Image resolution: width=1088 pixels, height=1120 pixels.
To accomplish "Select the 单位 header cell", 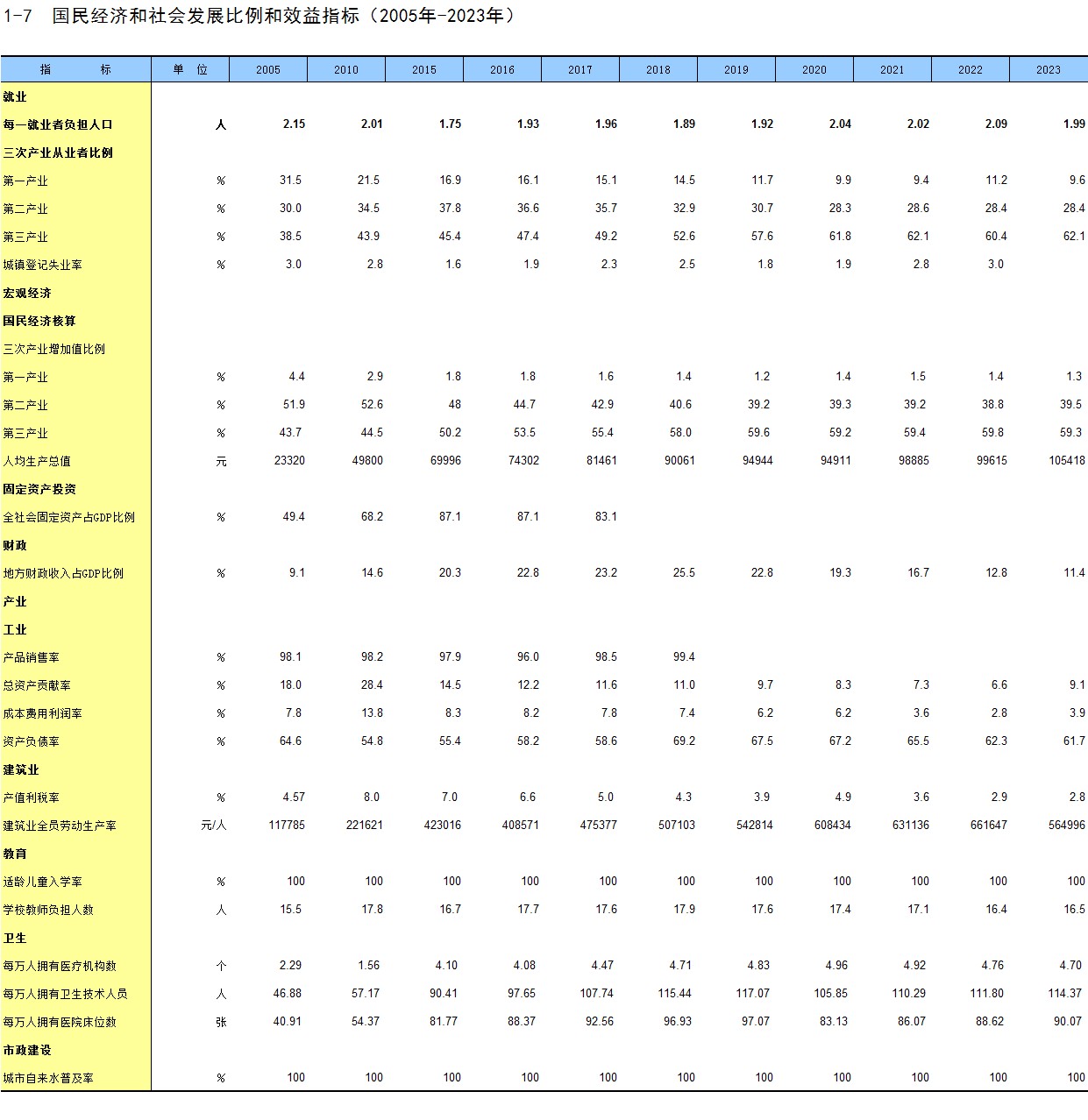I will coord(190,70).
